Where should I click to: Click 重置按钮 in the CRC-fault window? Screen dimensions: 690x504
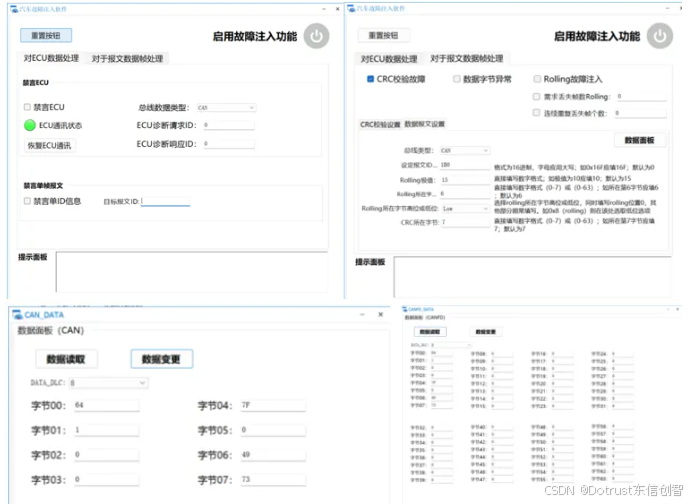383,35
